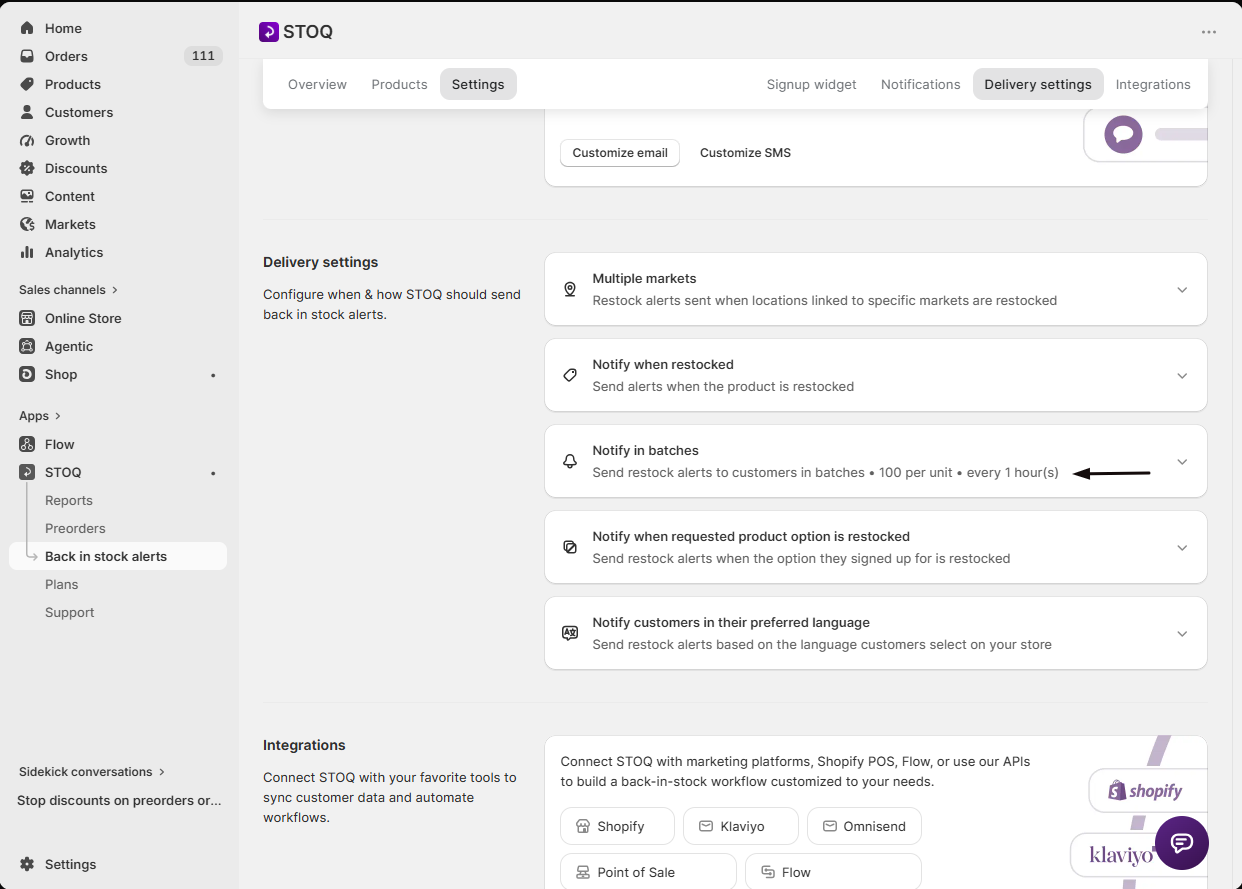The image size is (1242, 889).
Task: Open Back in stock alerts page
Action: [118, 556]
